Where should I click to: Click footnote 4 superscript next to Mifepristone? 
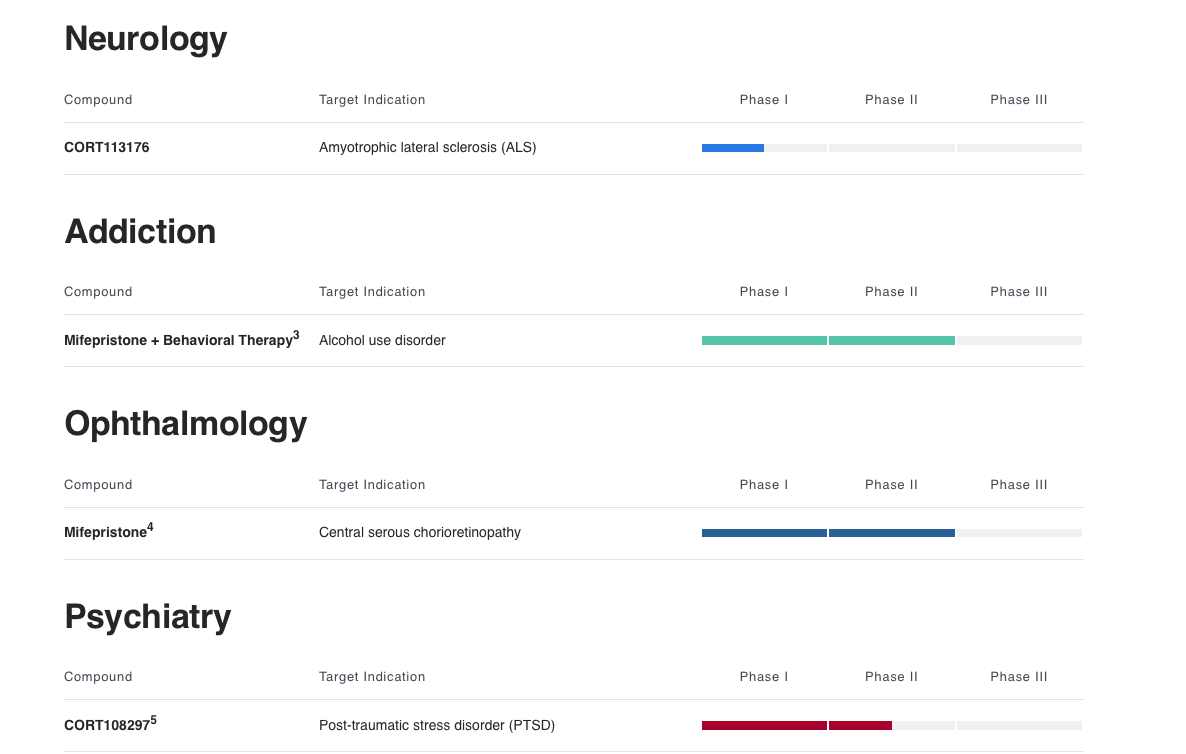pos(150,527)
